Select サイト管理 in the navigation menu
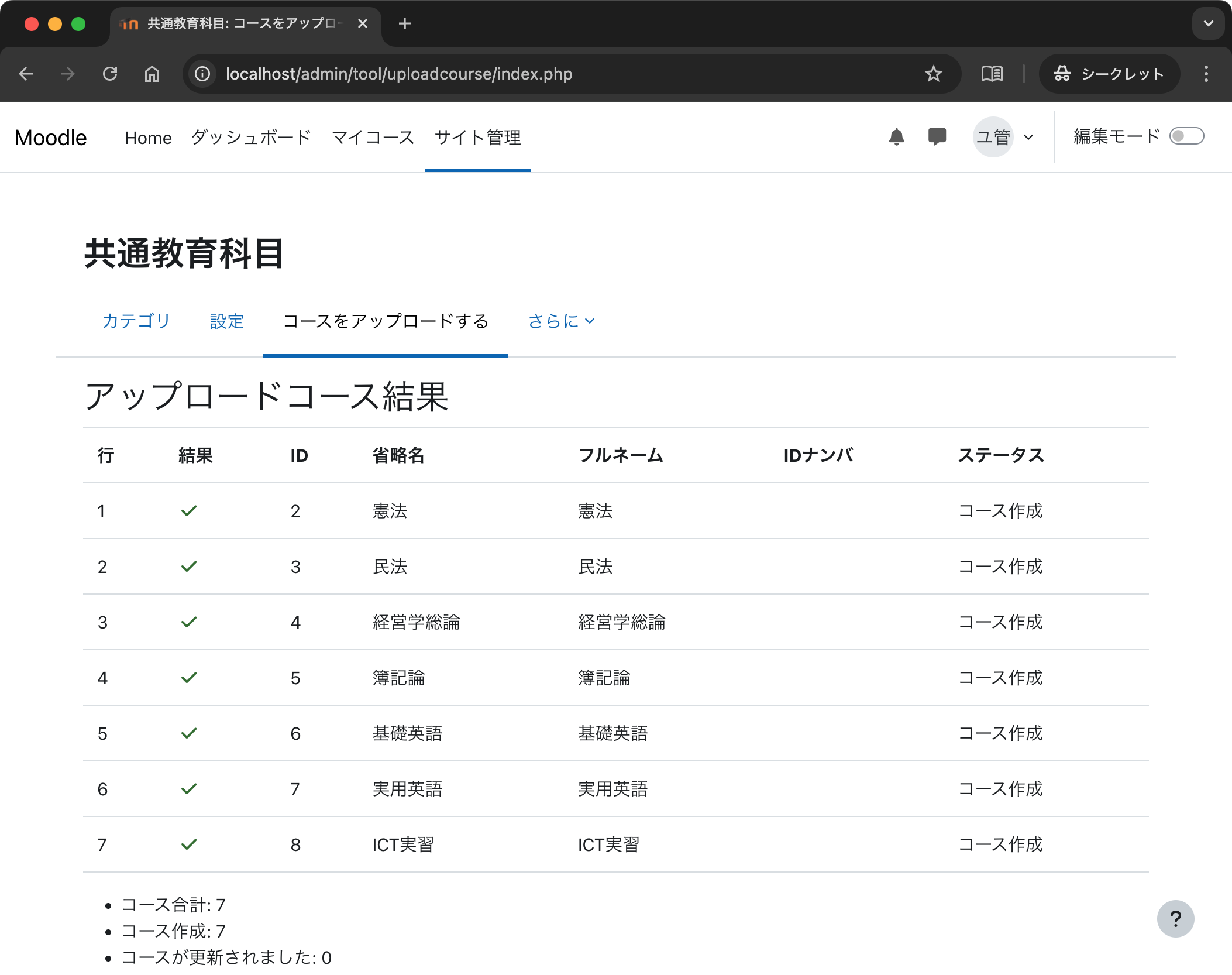 pos(477,138)
